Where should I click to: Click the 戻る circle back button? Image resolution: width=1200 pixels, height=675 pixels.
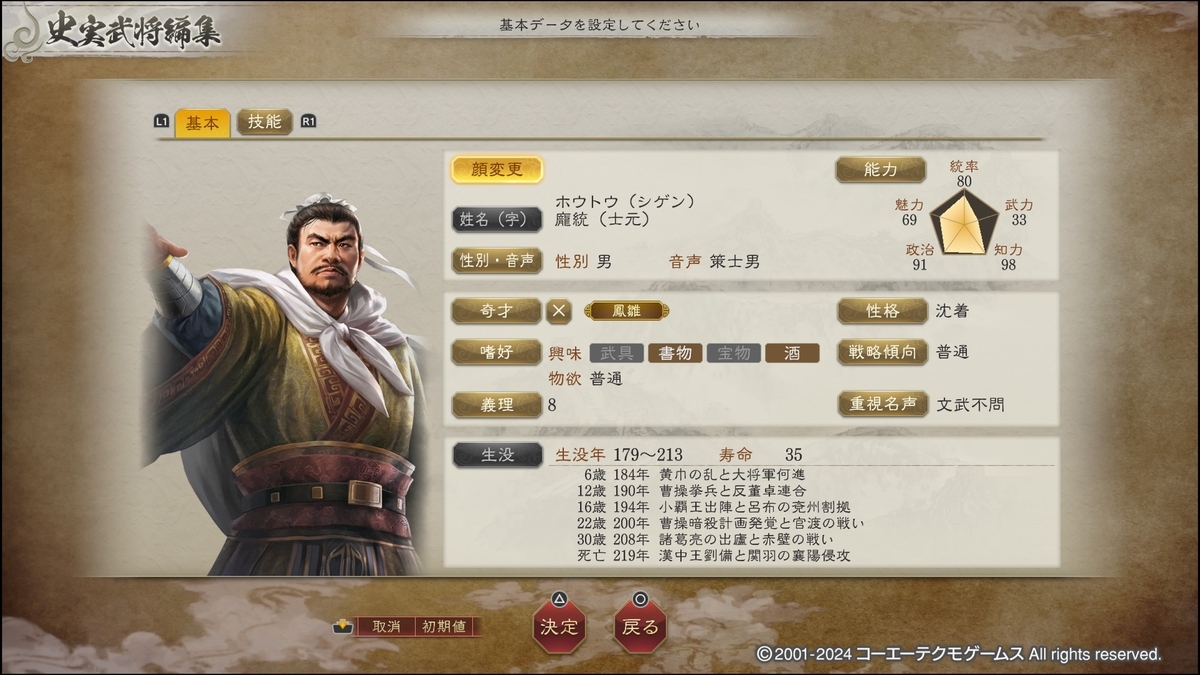pos(640,626)
